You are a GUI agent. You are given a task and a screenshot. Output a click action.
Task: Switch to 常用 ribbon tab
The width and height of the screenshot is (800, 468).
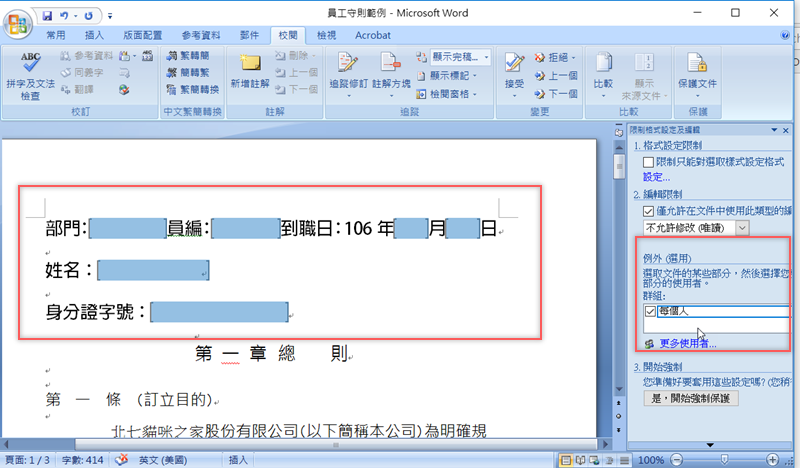(56, 35)
